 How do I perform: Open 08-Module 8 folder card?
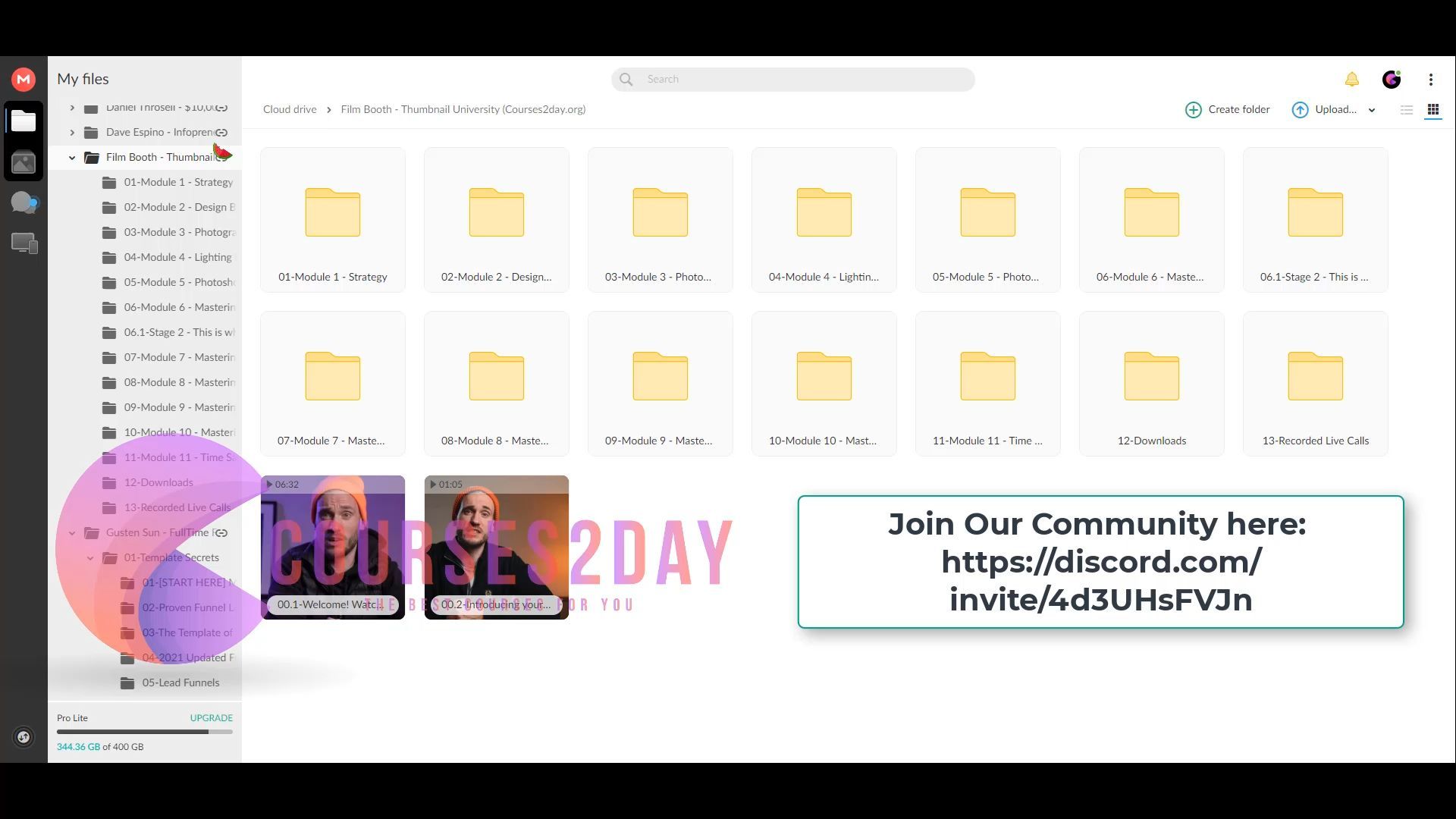pyautogui.click(x=497, y=384)
